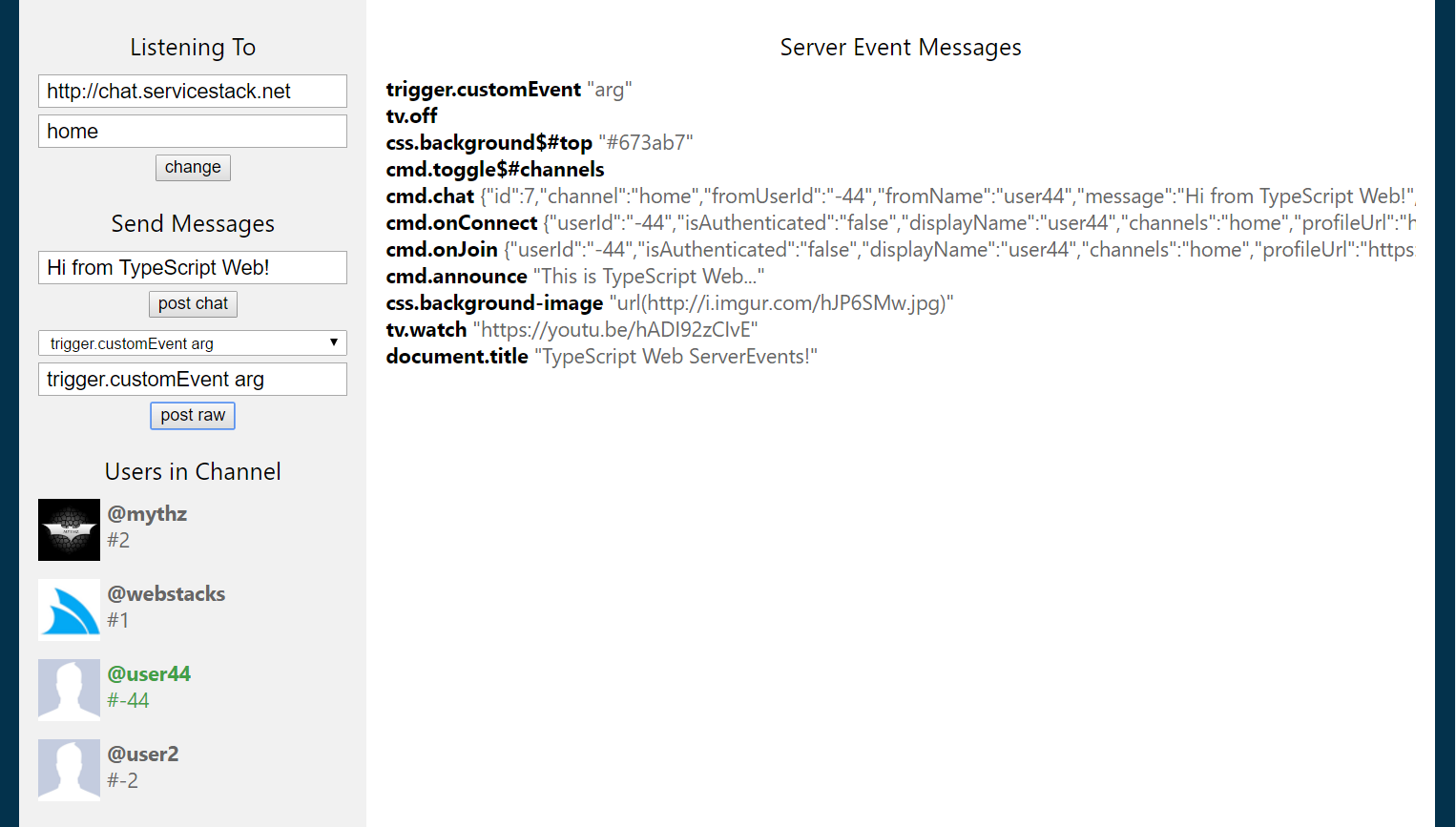Click user id #1 under webstacks
Screen dimensions: 1456x827
(x=117, y=621)
